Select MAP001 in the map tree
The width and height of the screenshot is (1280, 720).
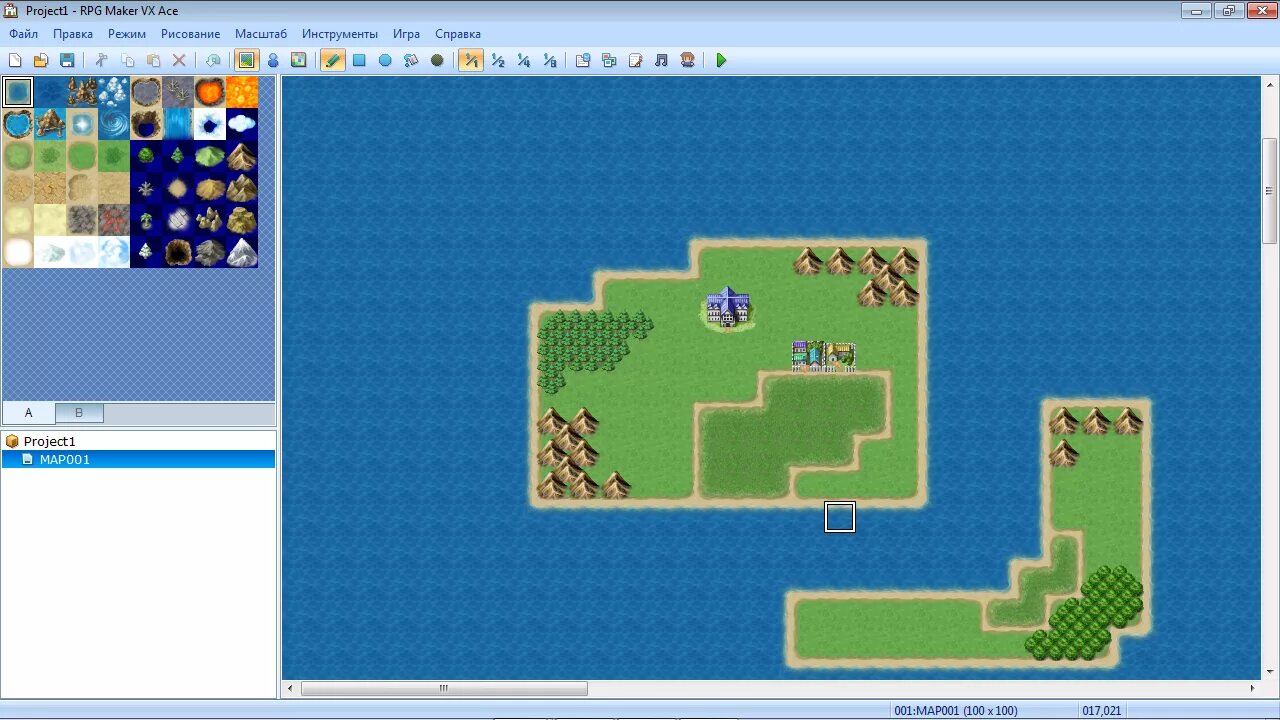tap(64, 460)
